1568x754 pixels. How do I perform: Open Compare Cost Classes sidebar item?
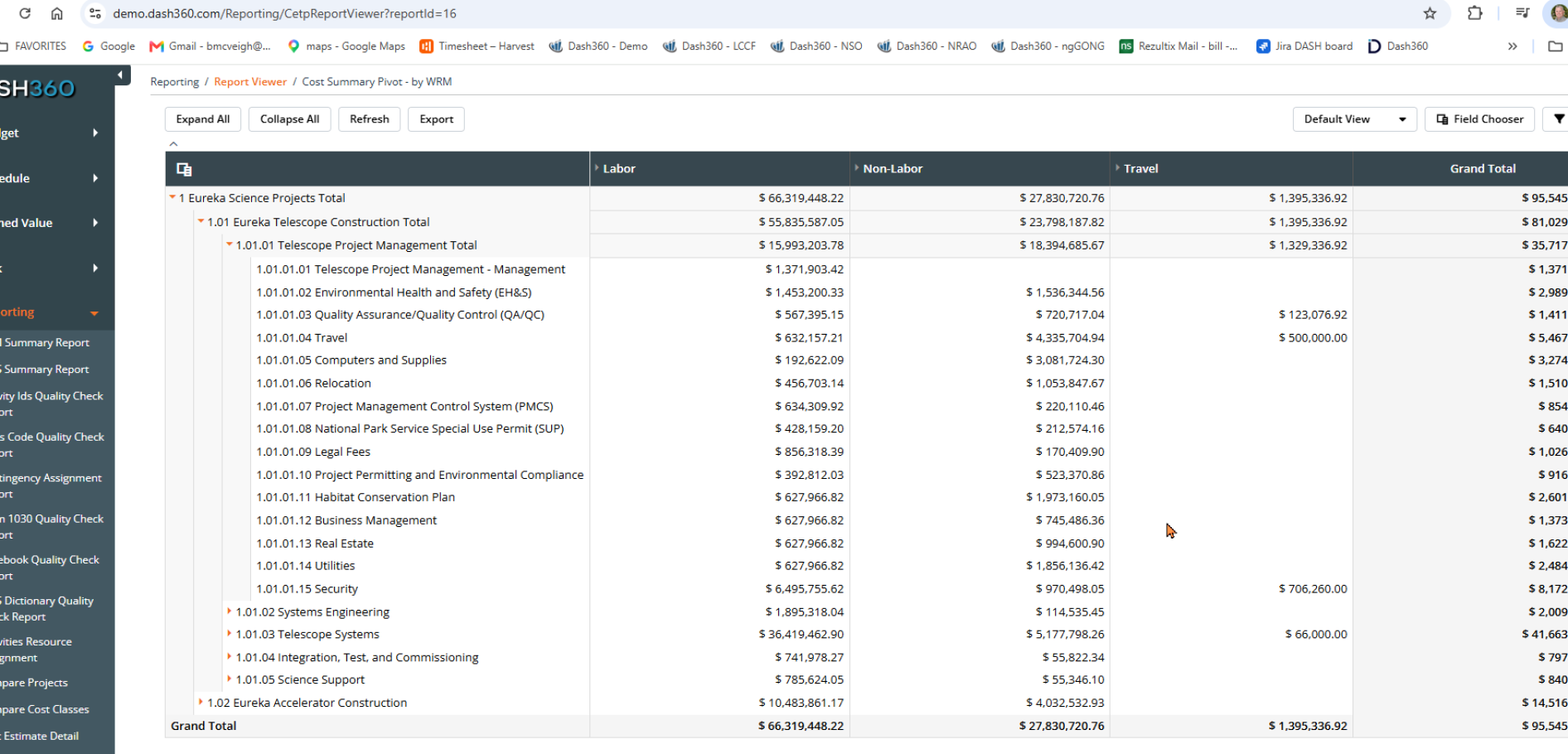tap(45, 709)
